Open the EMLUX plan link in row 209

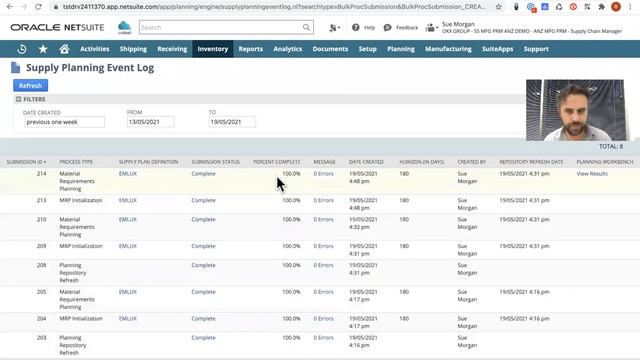pos(128,246)
